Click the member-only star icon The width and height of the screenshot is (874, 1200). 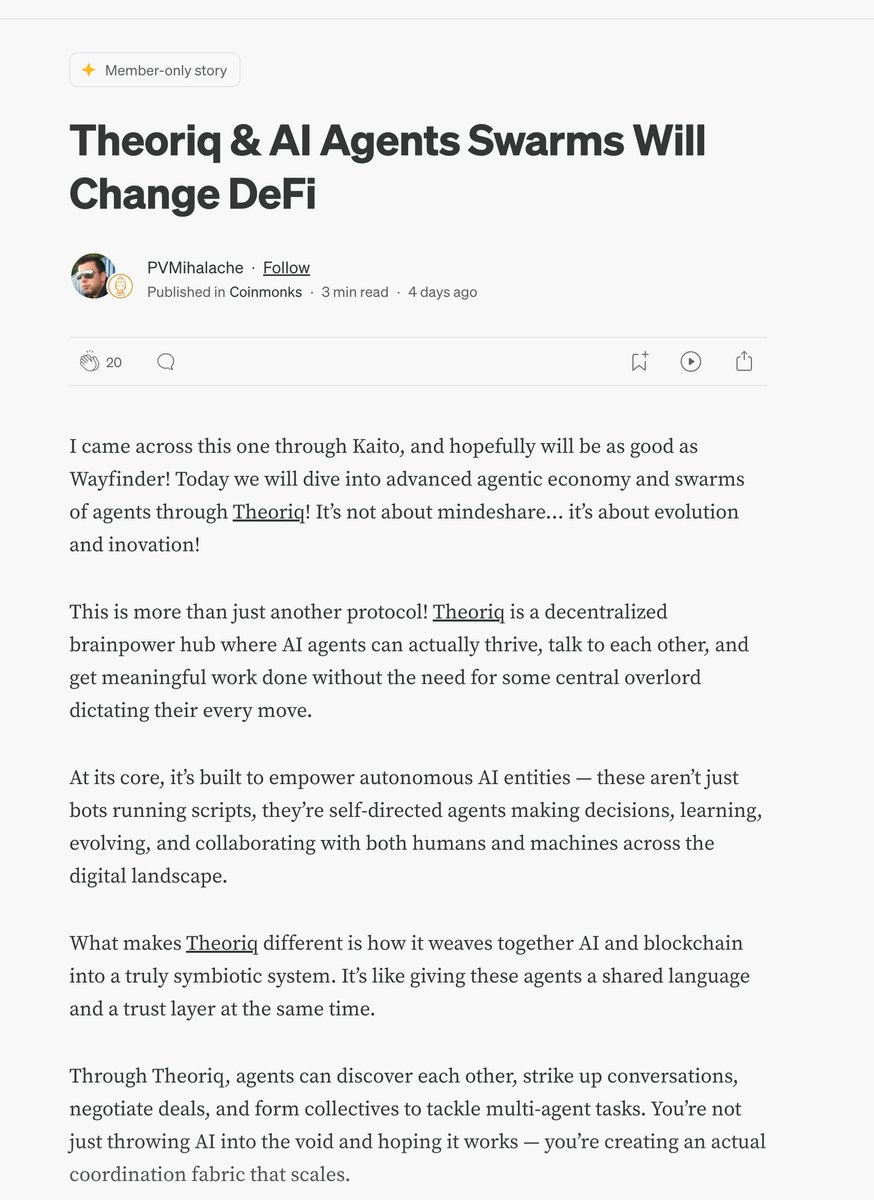pos(89,70)
